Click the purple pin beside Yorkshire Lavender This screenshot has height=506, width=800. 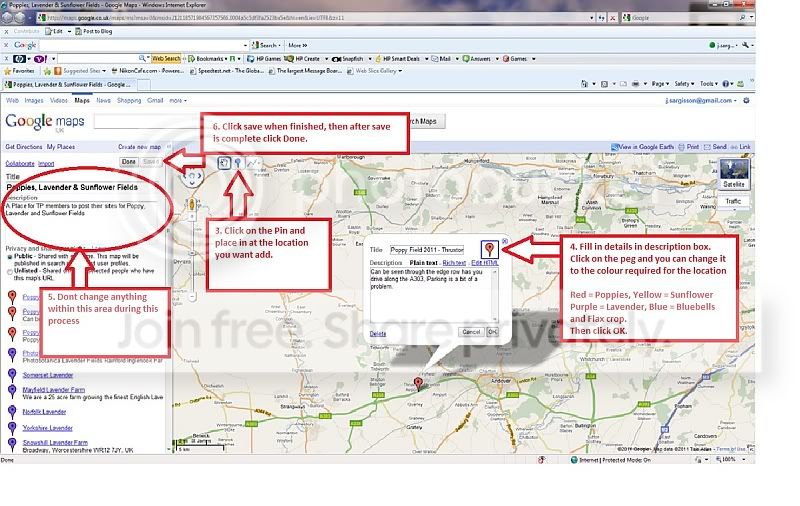click(x=12, y=427)
